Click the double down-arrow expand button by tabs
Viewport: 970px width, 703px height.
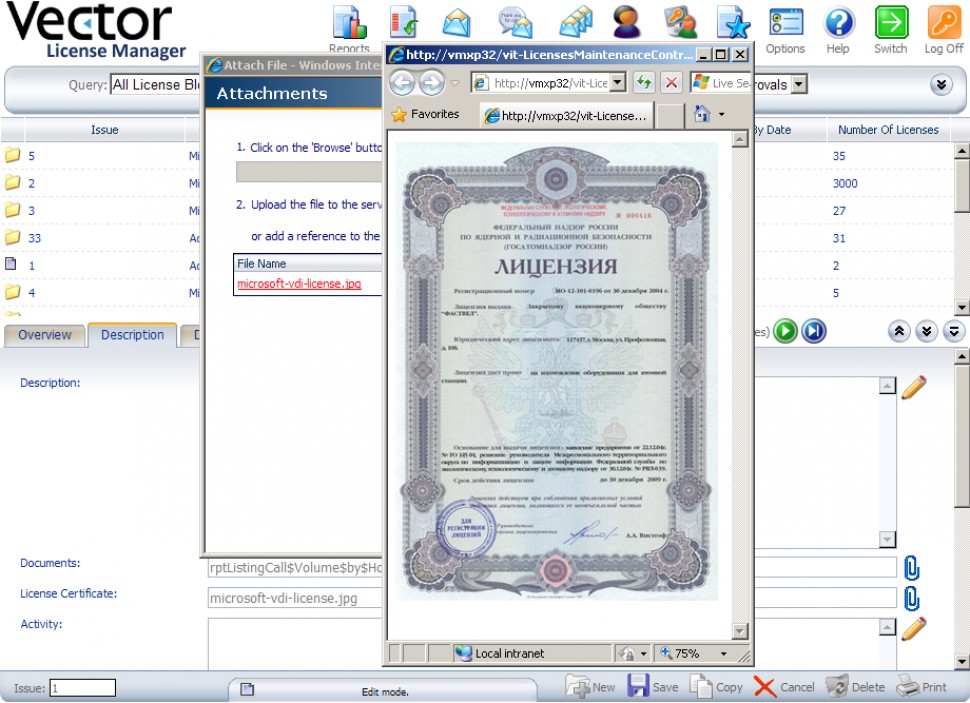click(x=926, y=332)
